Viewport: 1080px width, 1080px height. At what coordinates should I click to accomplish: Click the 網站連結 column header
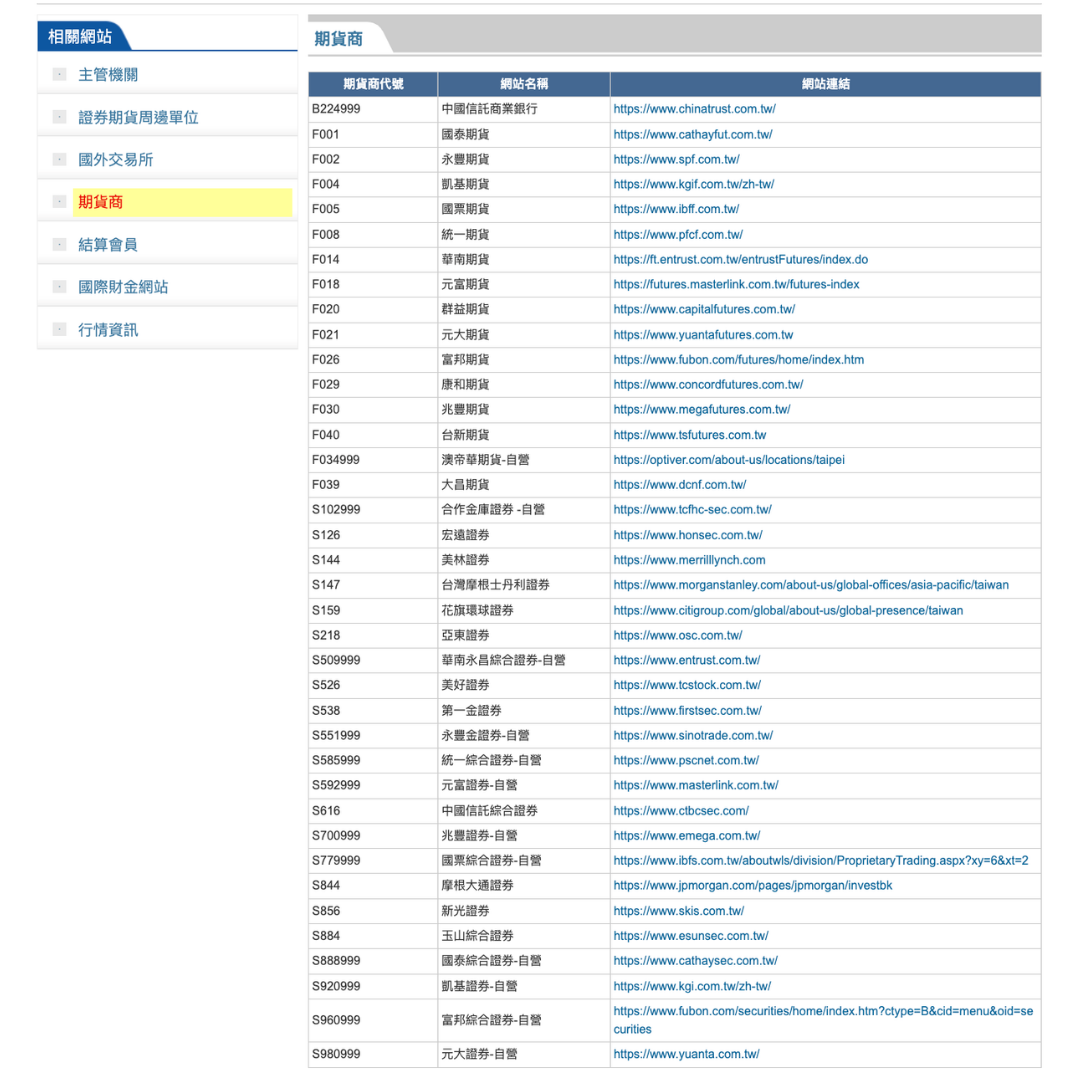(x=825, y=84)
